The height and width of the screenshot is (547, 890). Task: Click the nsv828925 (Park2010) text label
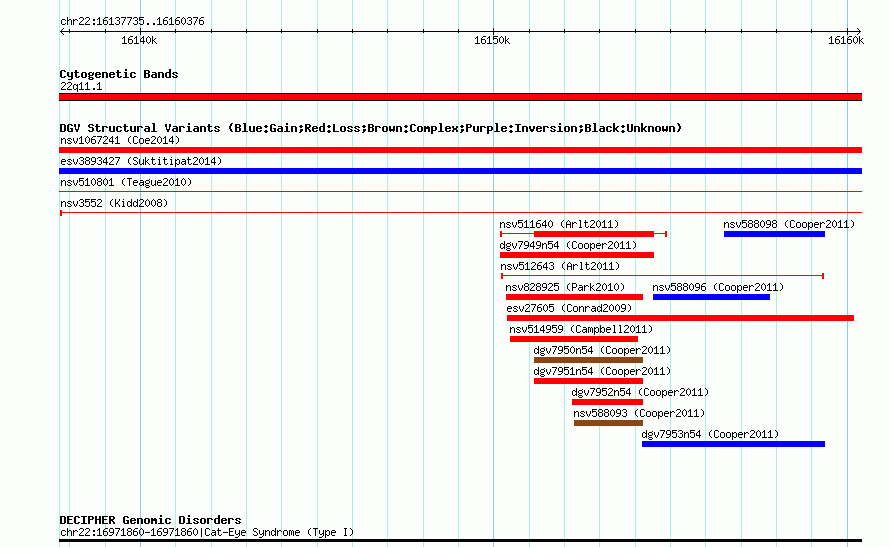(x=565, y=287)
